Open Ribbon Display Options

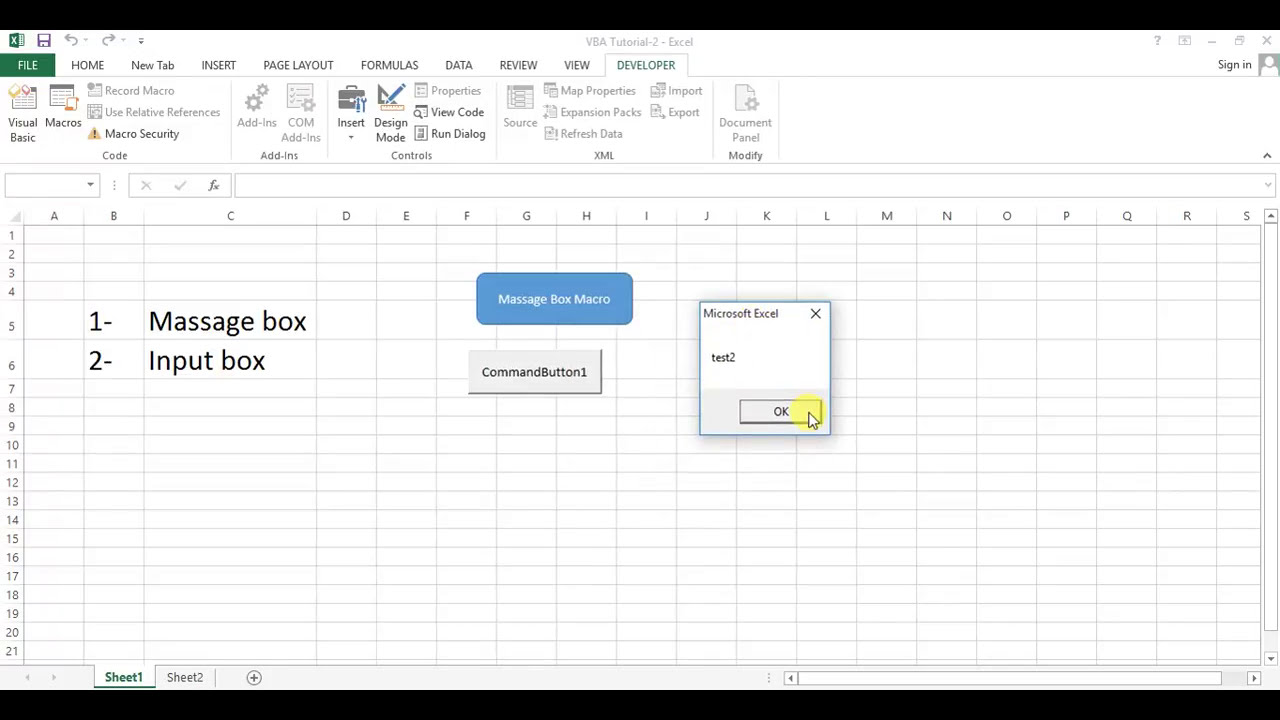(x=1185, y=41)
